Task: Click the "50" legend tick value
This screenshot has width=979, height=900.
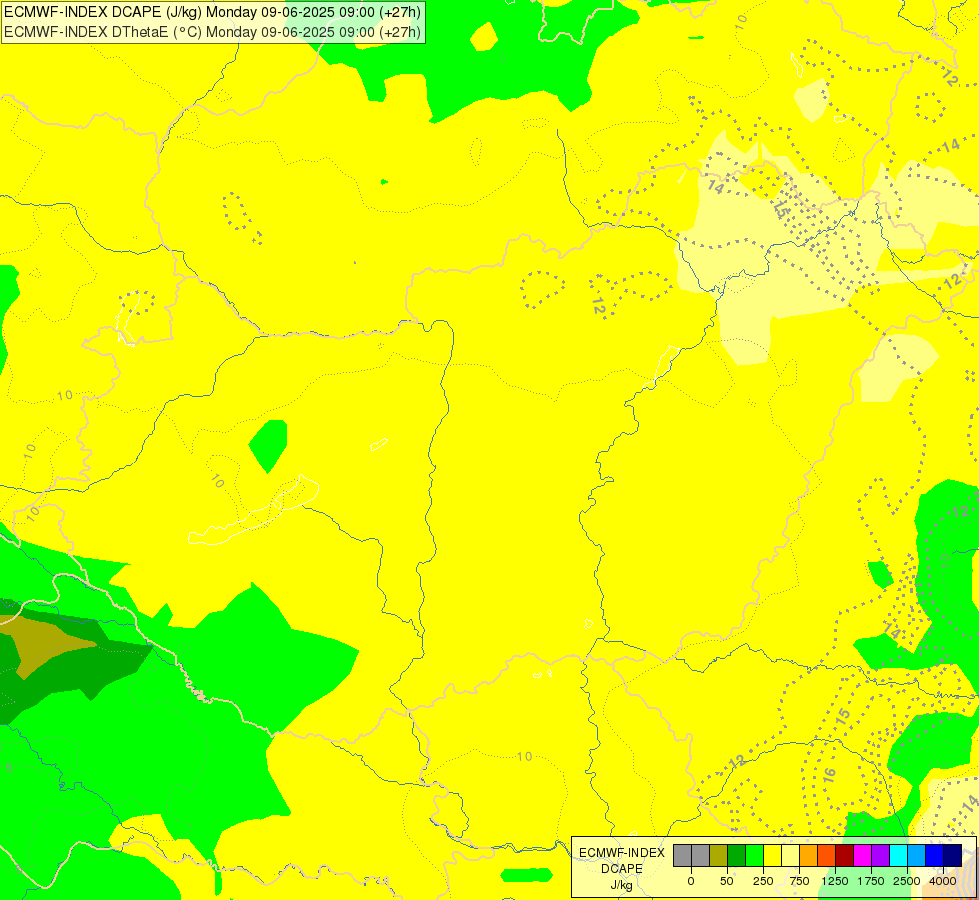Action: click(x=727, y=881)
